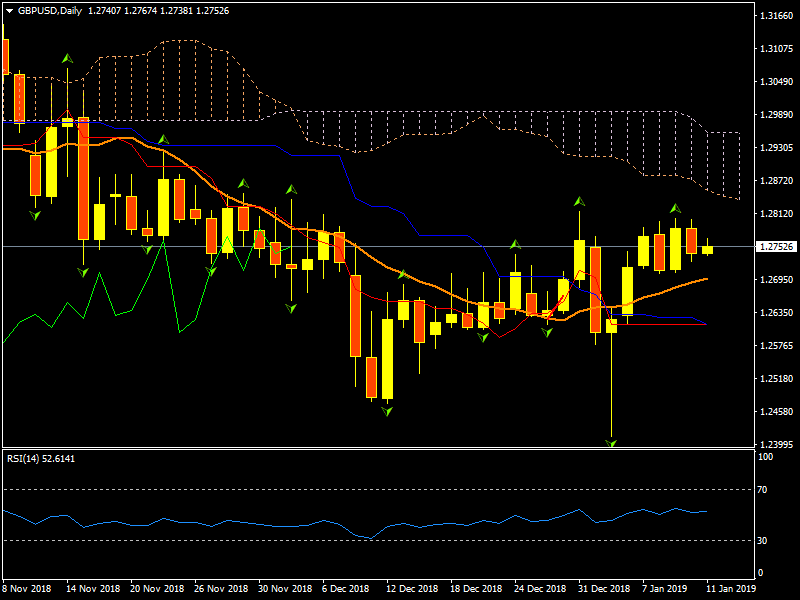
Task: Click the 1.31660 price level on the axis
Action: [x=776, y=16]
